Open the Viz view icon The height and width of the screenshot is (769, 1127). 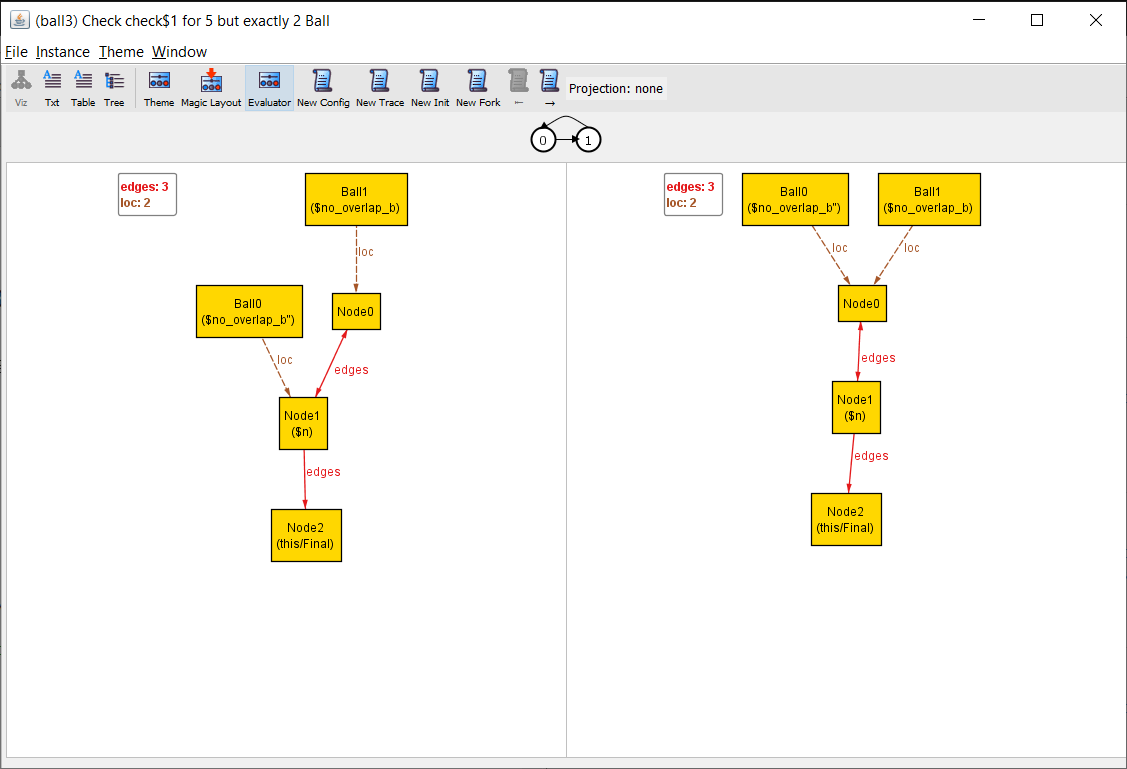click(x=21, y=88)
